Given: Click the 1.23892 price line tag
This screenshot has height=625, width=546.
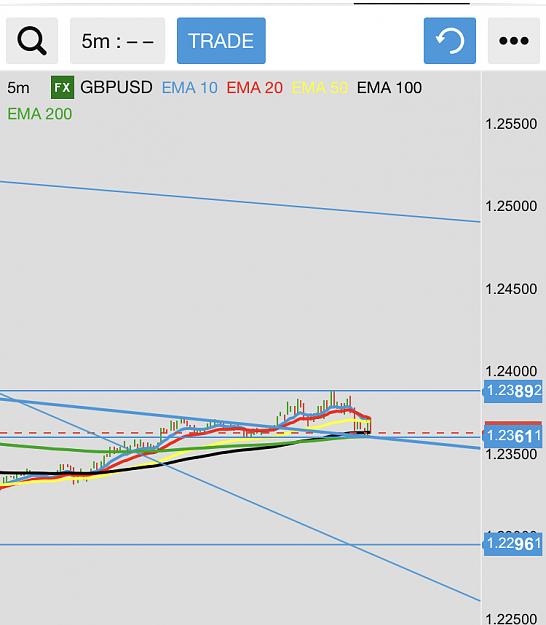Looking at the screenshot, I should click(x=513, y=391).
